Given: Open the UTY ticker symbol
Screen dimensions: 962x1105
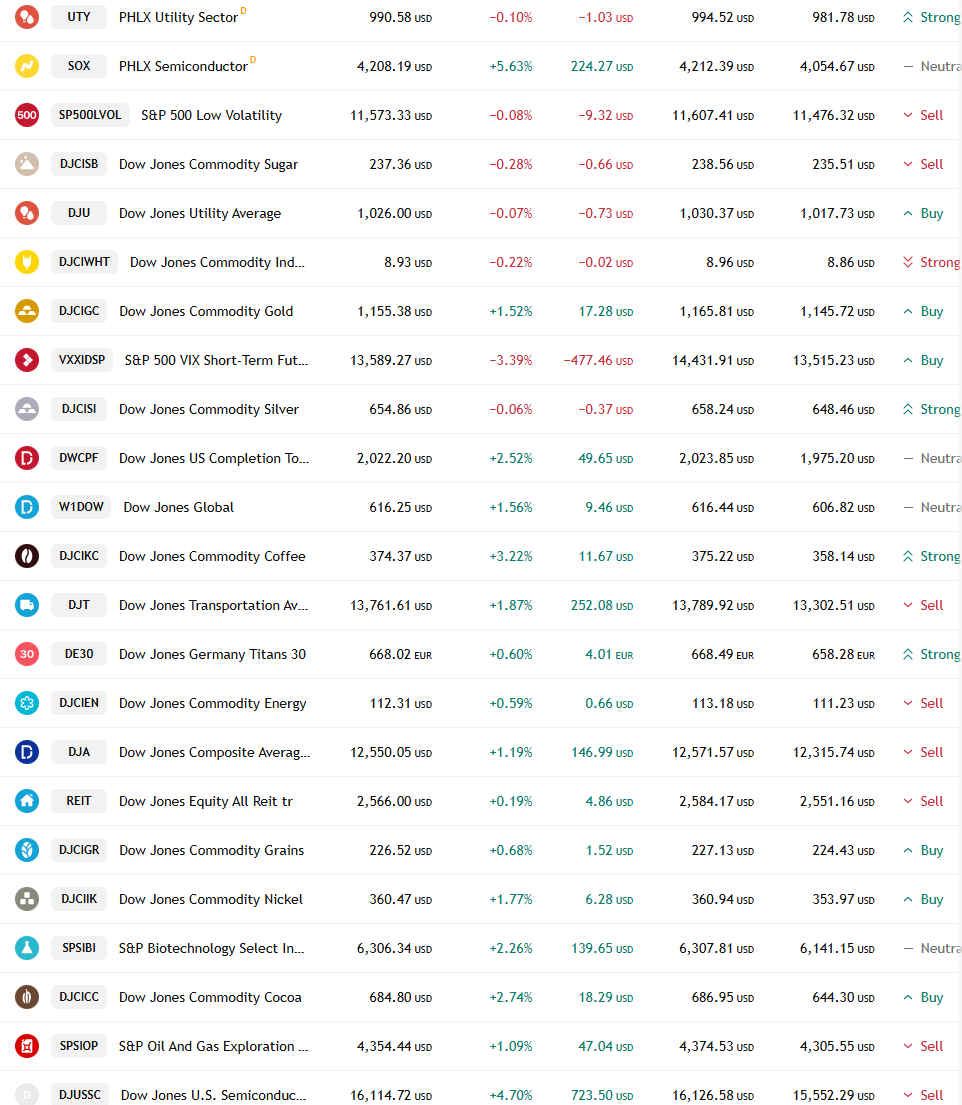Looking at the screenshot, I should pyautogui.click(x=79, y=17).
